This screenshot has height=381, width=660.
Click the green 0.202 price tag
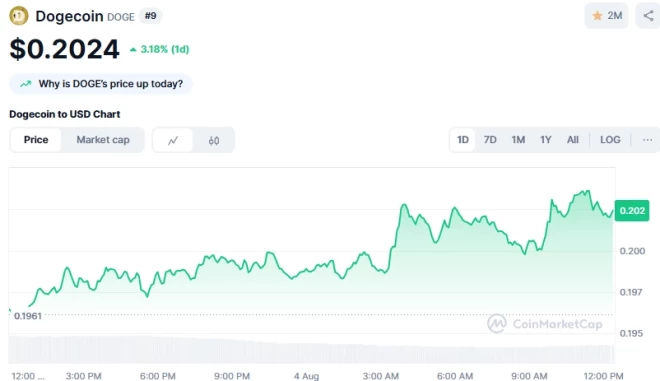[x=632, y=210]
